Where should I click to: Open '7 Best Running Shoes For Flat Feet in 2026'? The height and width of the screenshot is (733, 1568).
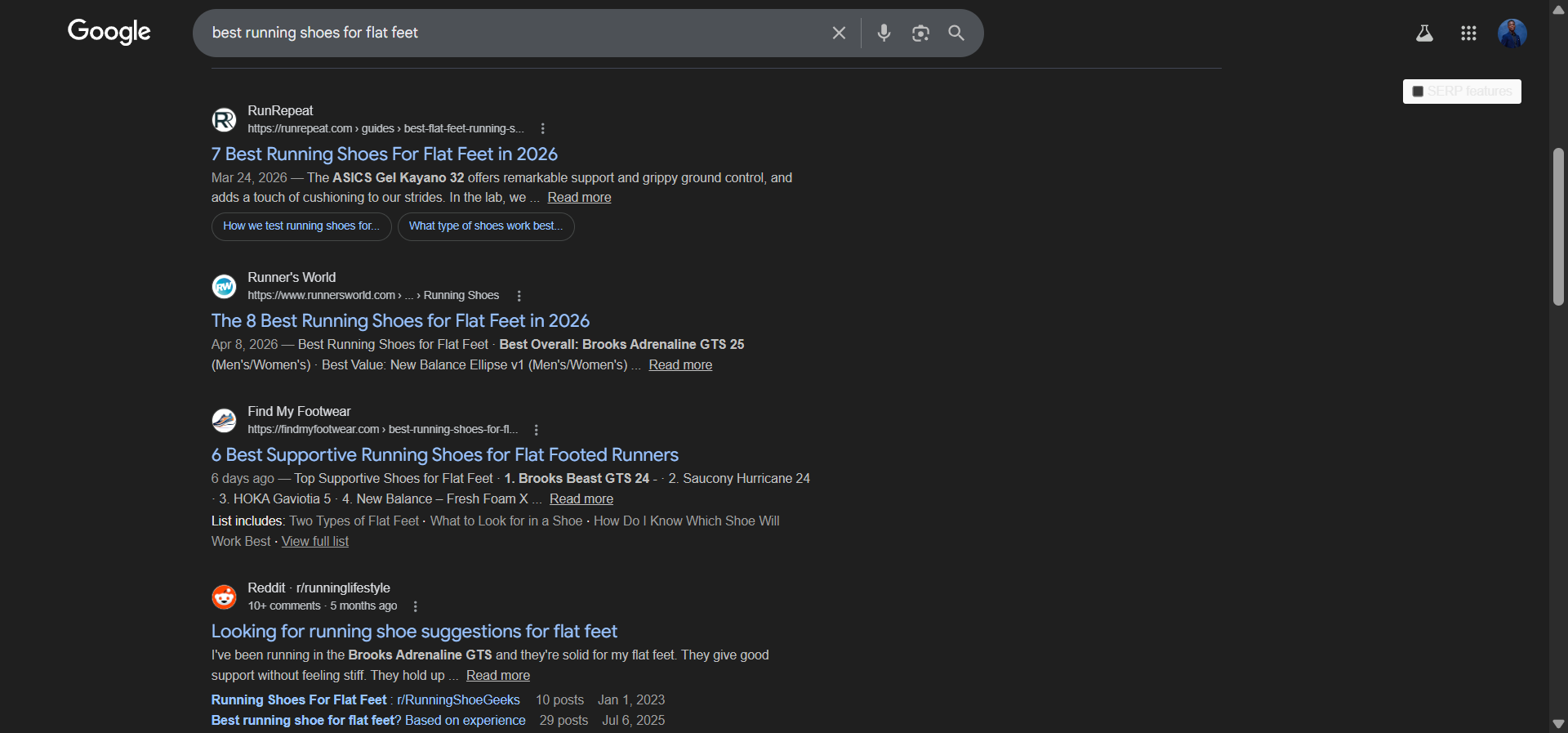384,154
